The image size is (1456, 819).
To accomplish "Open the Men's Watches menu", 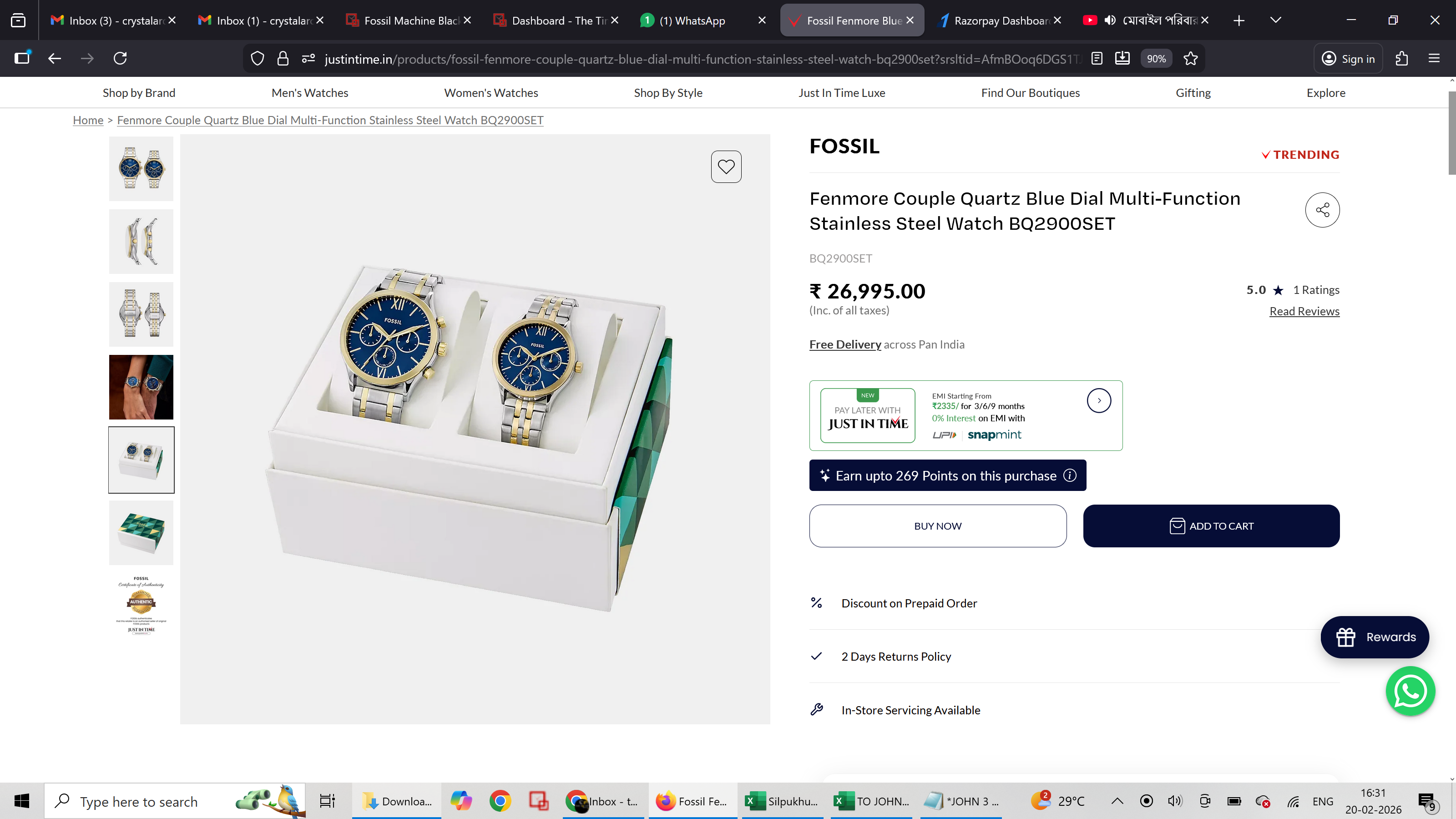I will [310, 93].
